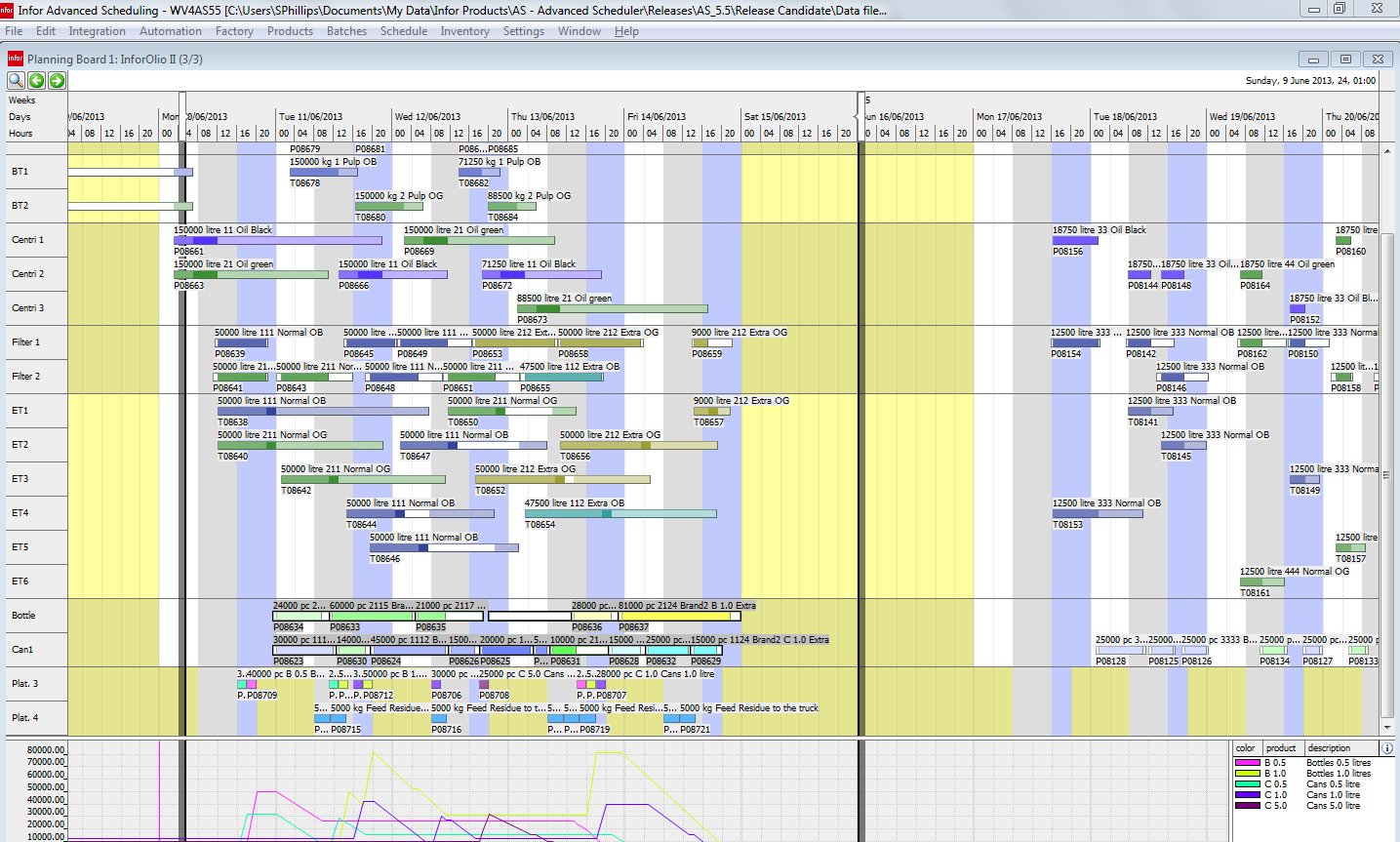The width and height of the screenshot is (1400, 842).
Task: Restore the Planning Board inner window
Action: click(x=1345, y=60)
